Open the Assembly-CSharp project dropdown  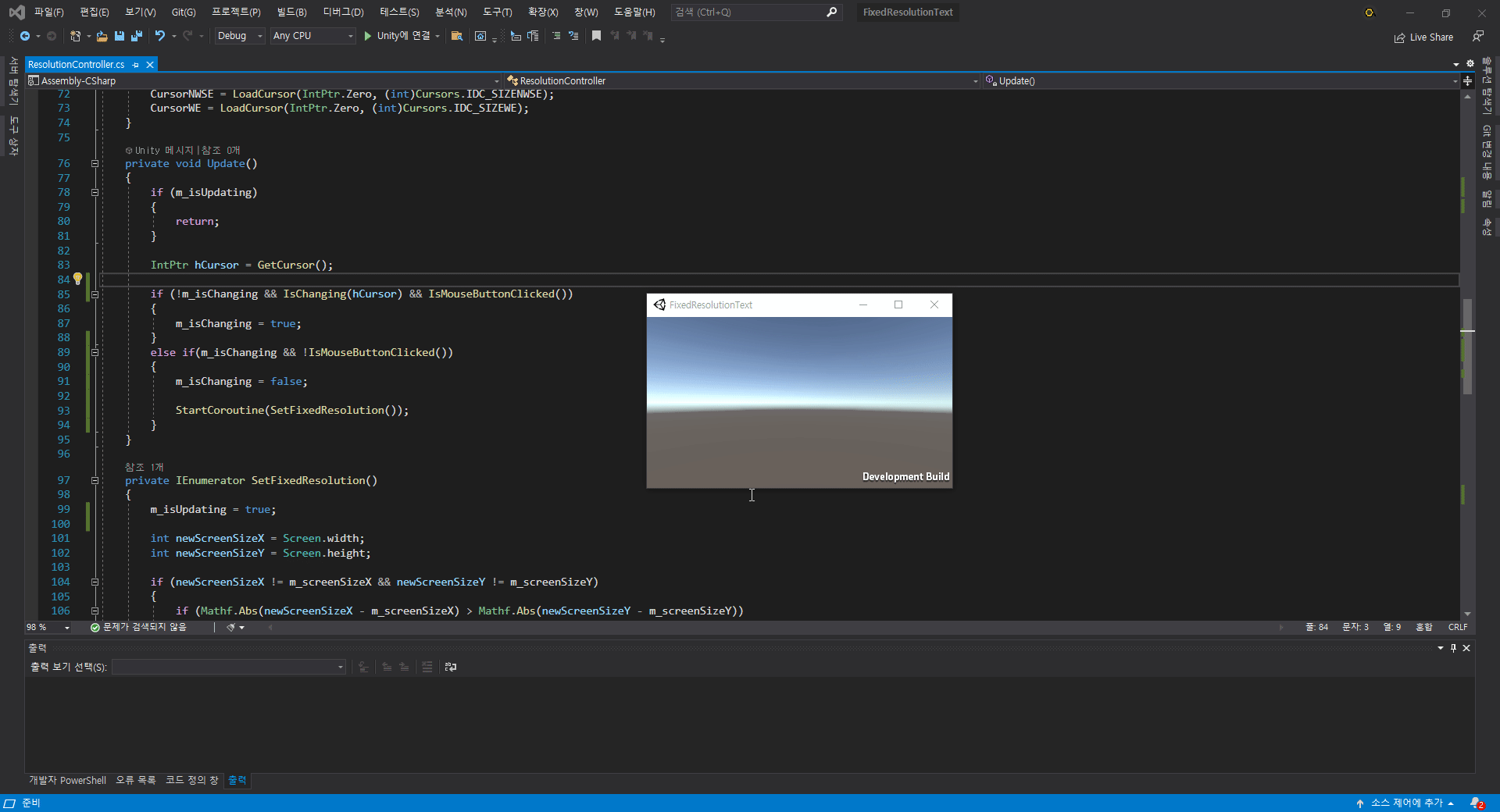[263, 80]
